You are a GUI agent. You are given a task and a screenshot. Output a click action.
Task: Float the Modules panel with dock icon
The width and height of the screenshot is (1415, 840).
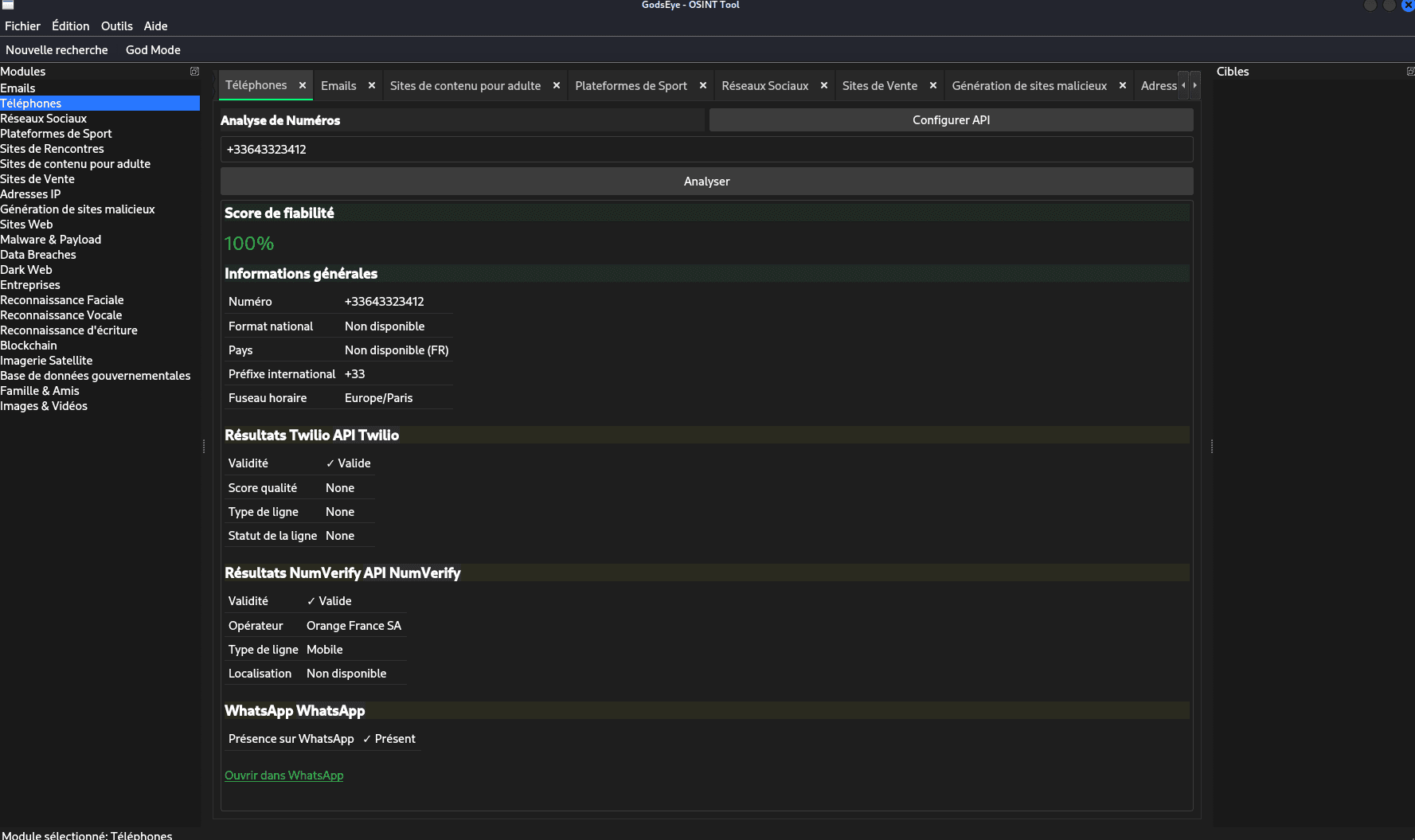point(194,71)
